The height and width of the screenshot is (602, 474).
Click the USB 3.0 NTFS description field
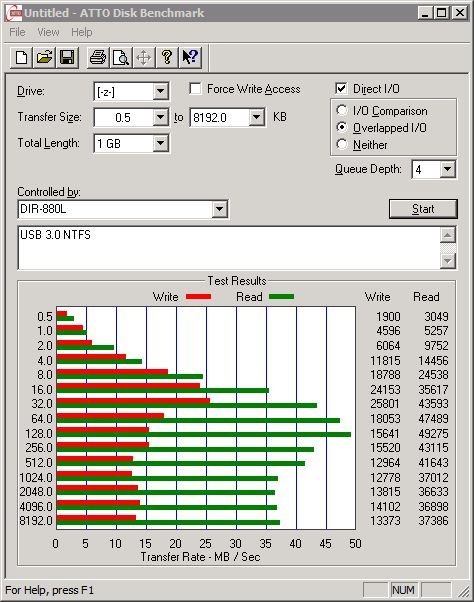[229, 248]
